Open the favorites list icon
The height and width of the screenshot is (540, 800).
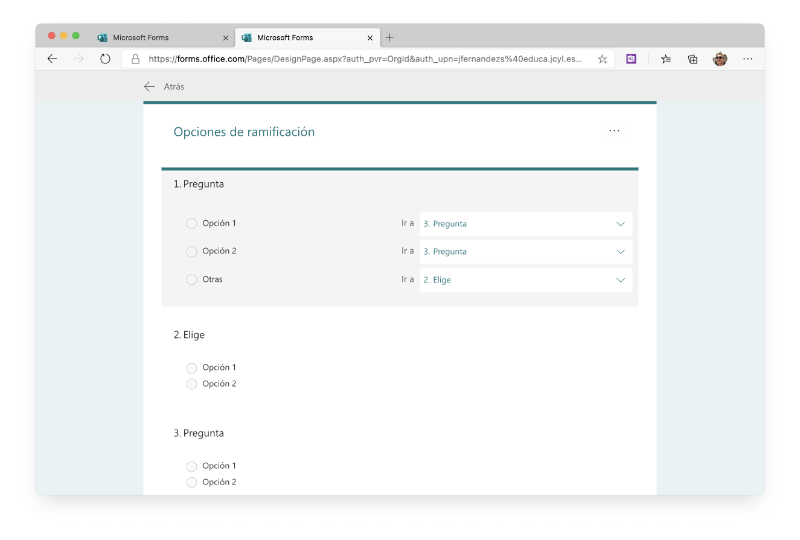point(666,59)
